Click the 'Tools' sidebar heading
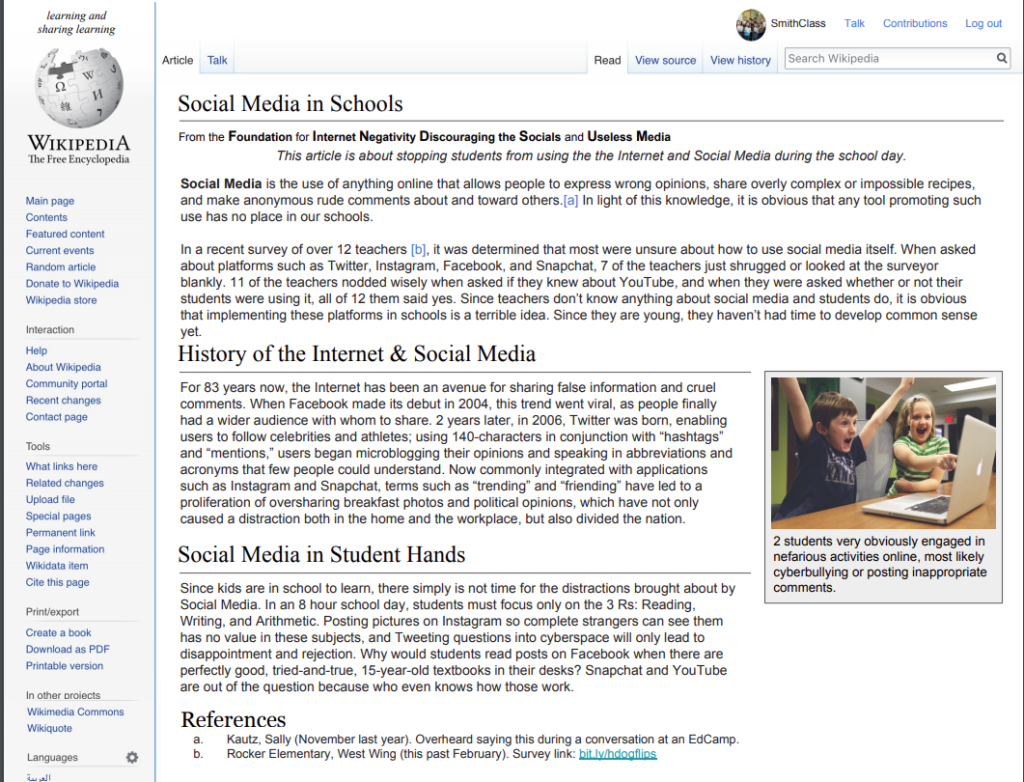The height and width of the screenshot is (782, 1024). click(38, 446)
